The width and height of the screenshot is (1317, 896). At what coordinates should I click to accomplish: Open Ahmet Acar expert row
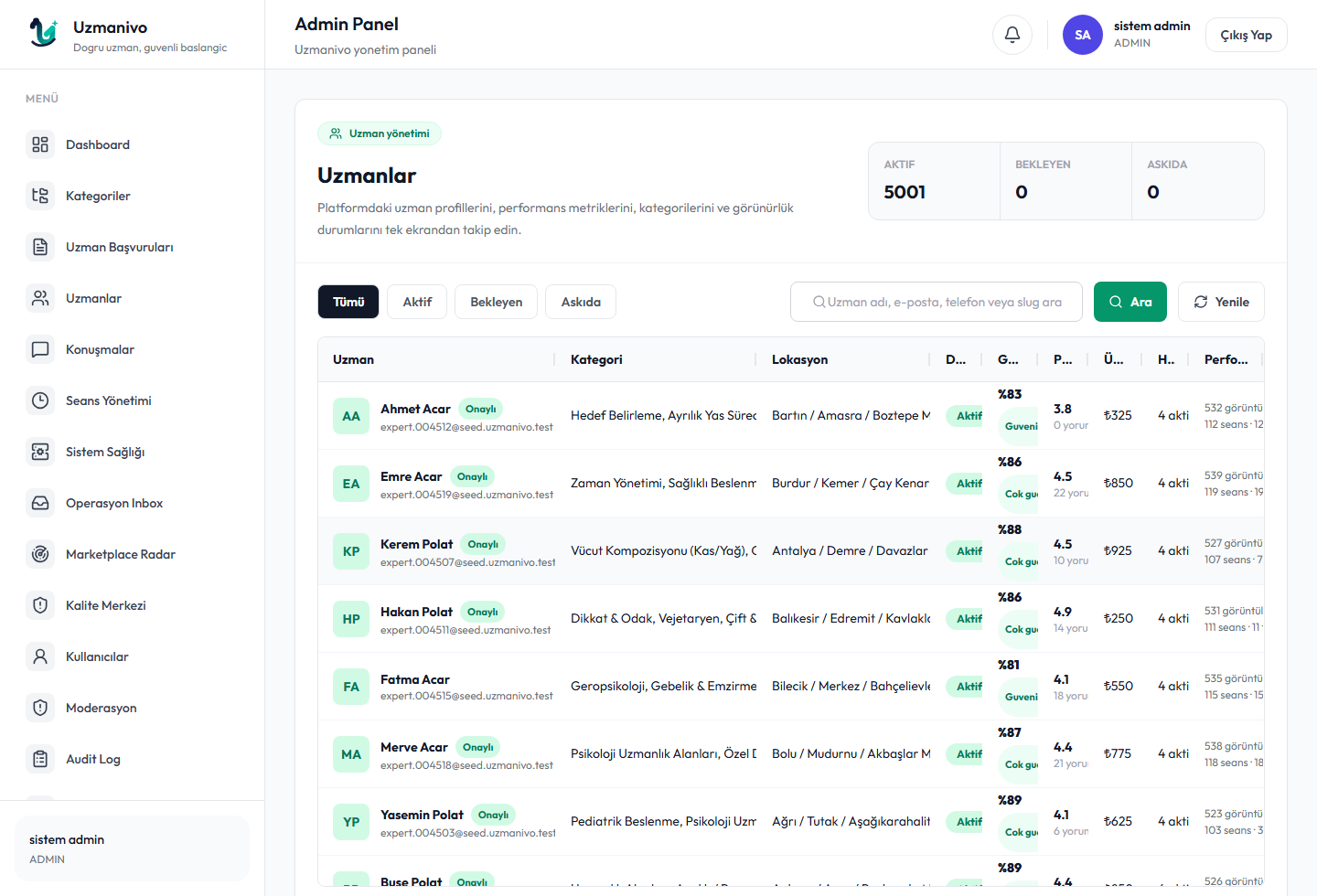tap(791, 416)
